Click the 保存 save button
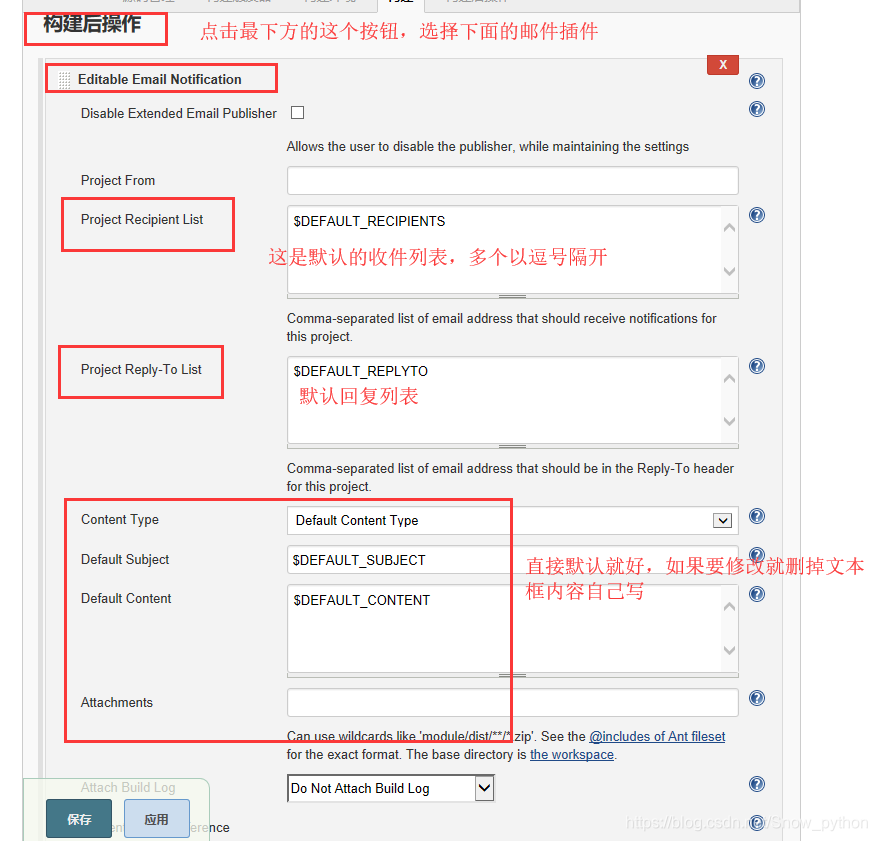 79,819
